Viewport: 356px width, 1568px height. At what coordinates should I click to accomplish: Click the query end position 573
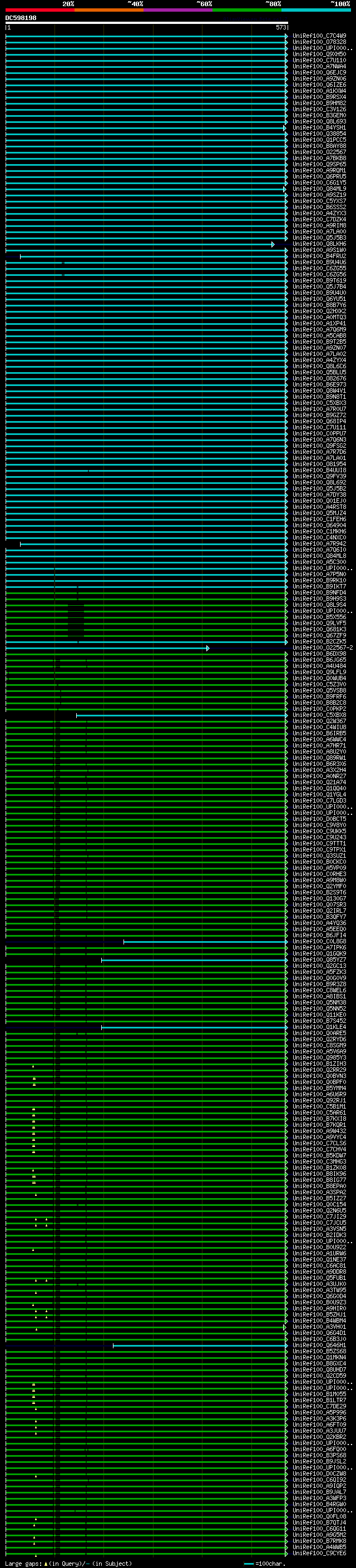click(x=280, y=27)
